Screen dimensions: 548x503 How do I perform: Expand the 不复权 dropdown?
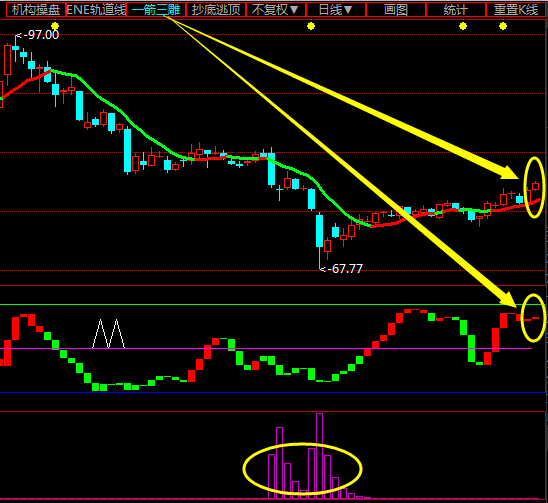(276, 9)
